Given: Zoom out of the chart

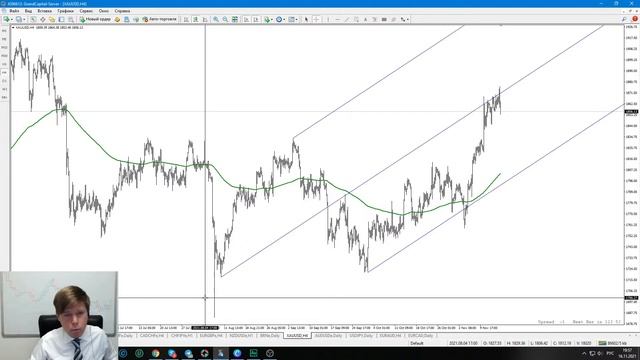Looking at the screenshot, I should click(225, 19).
